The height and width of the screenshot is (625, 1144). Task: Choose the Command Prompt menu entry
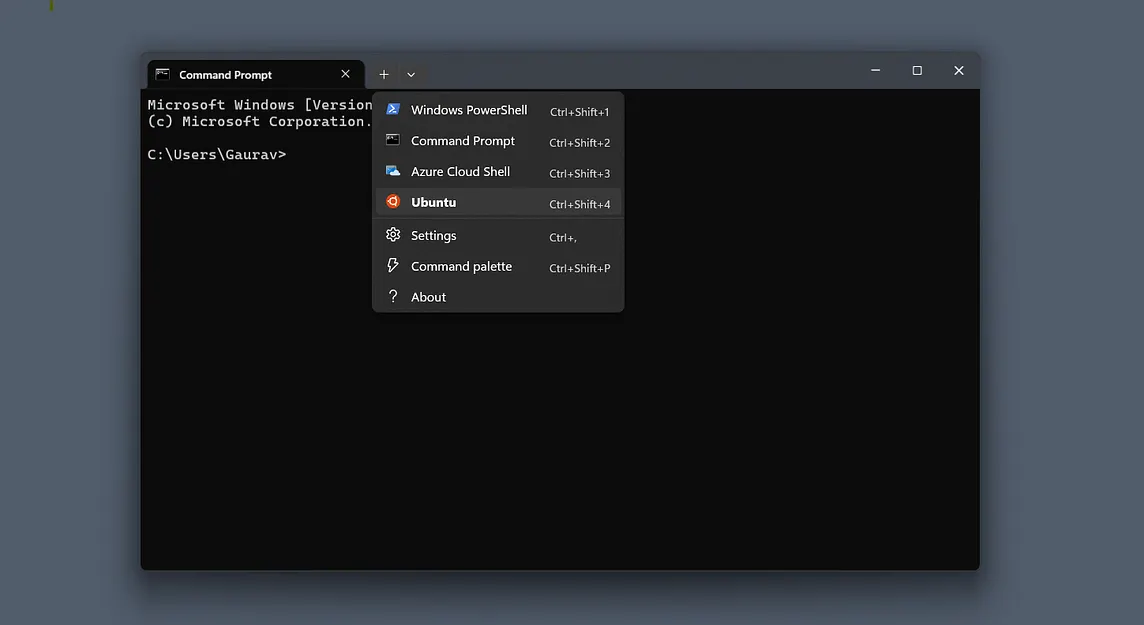coord(498,141)
